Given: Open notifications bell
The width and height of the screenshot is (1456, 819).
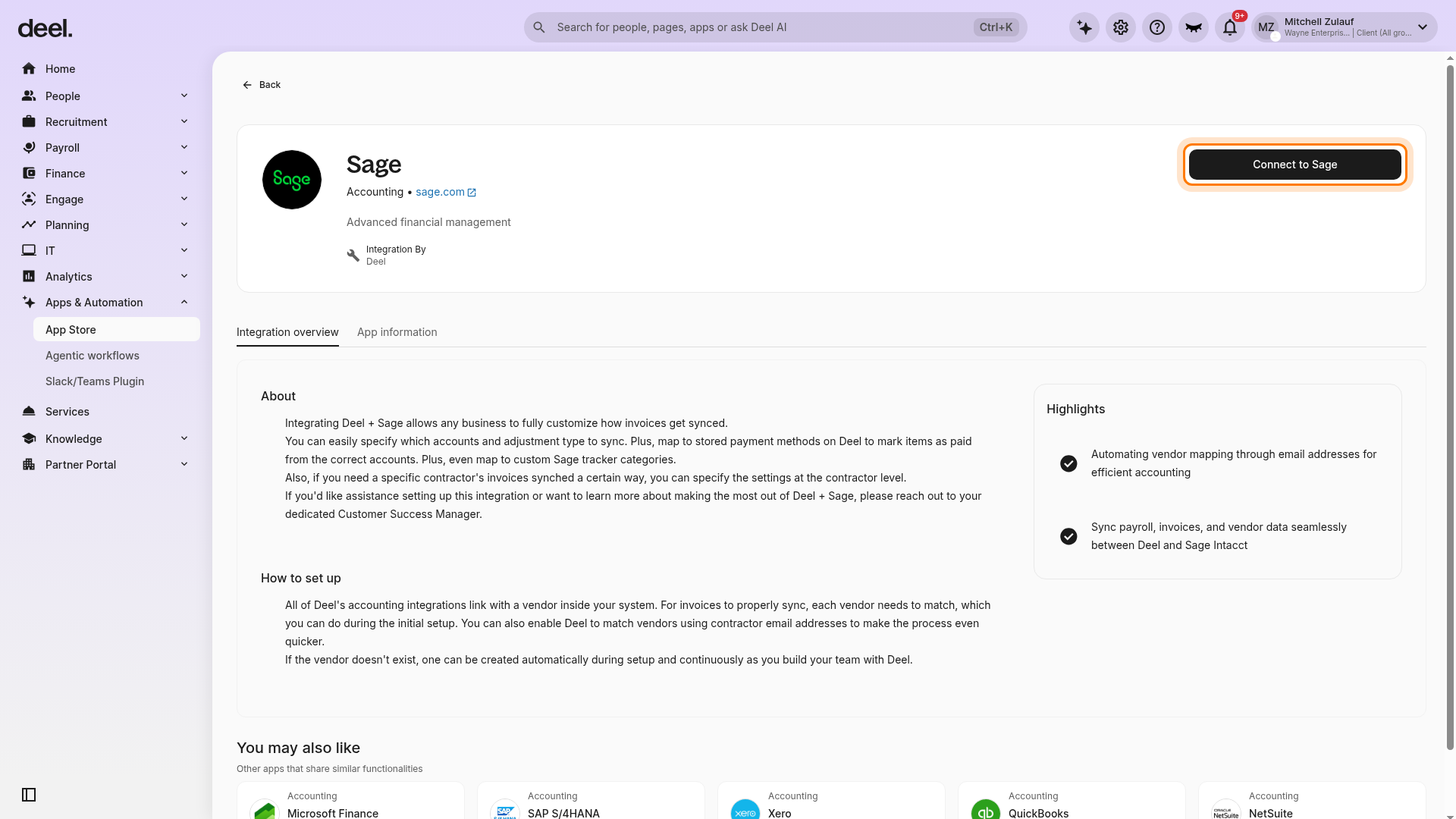Looking at the screenshot, I should [x=1230, y=27].
